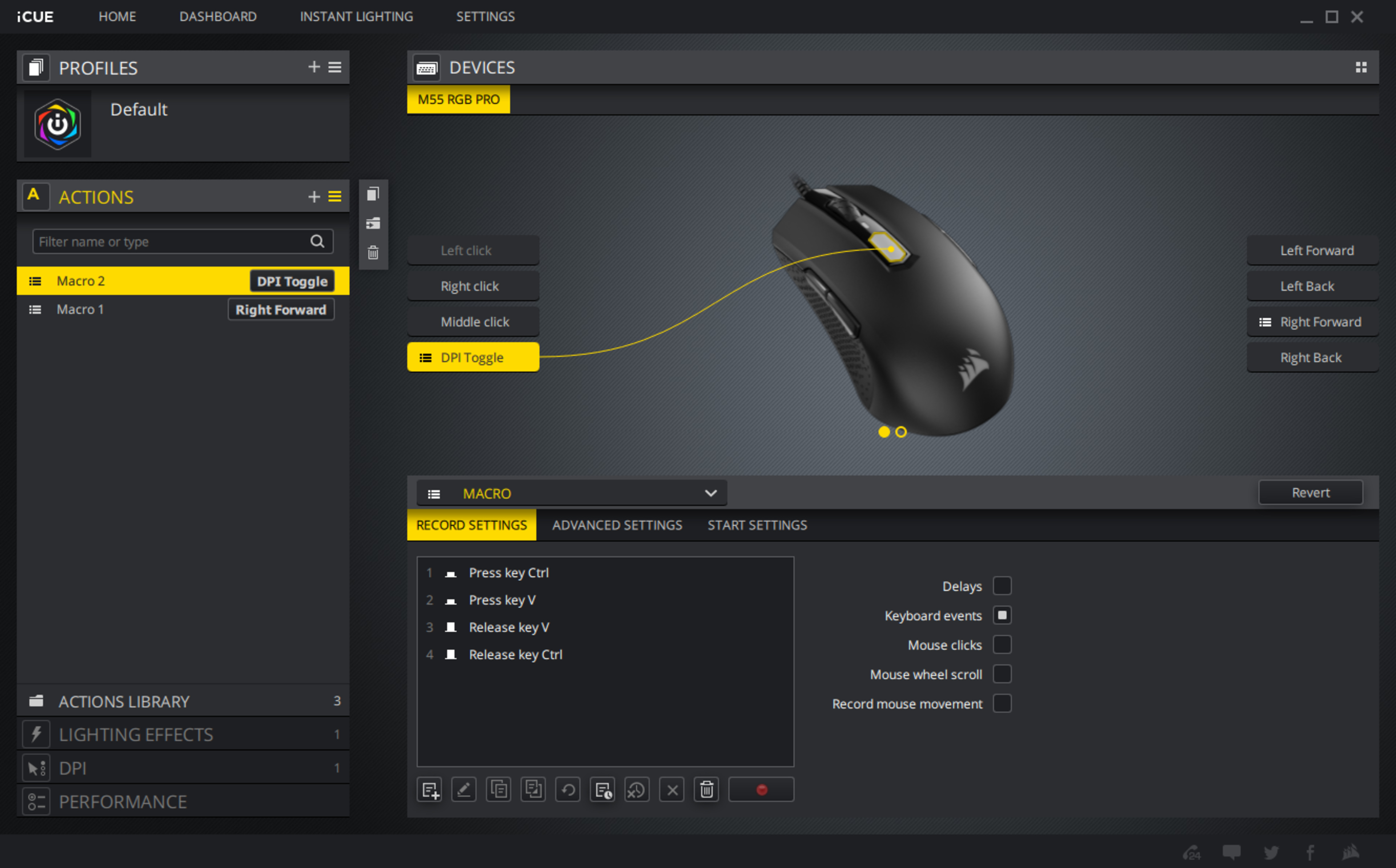
Task: Open the Actions hamburger menu icon
Action: (x=335, y=197)
